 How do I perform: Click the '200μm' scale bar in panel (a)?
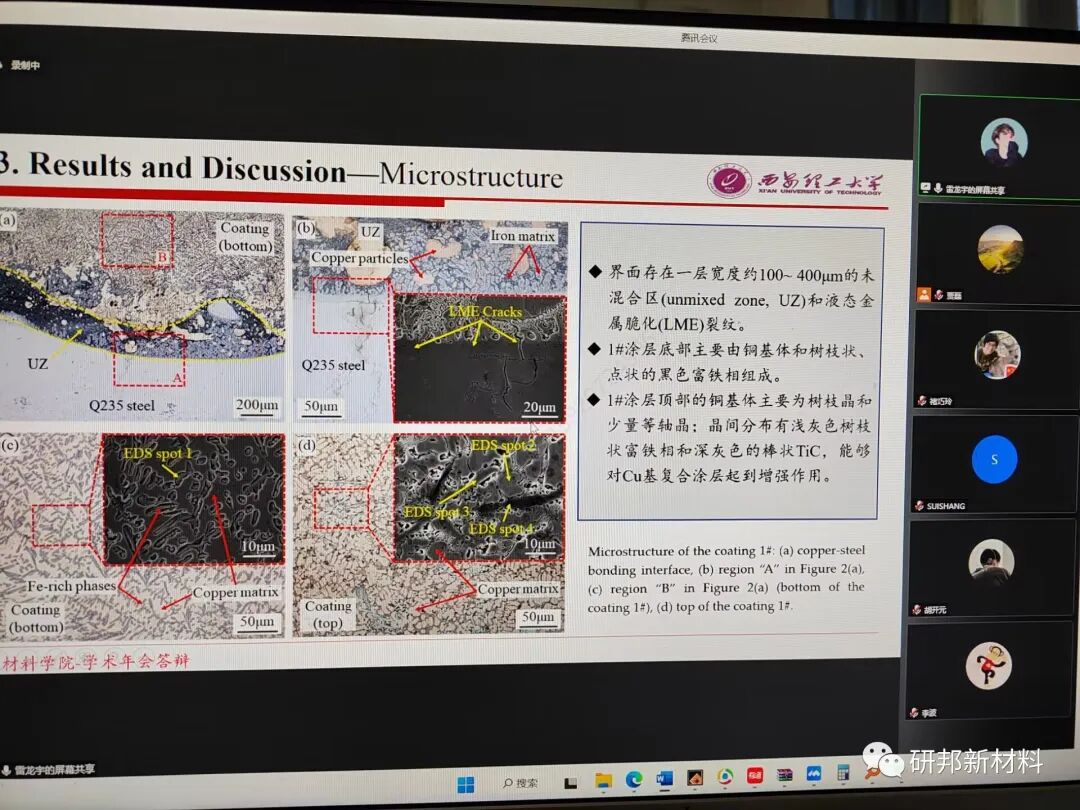pyautogui.click(x=257, y=405)
